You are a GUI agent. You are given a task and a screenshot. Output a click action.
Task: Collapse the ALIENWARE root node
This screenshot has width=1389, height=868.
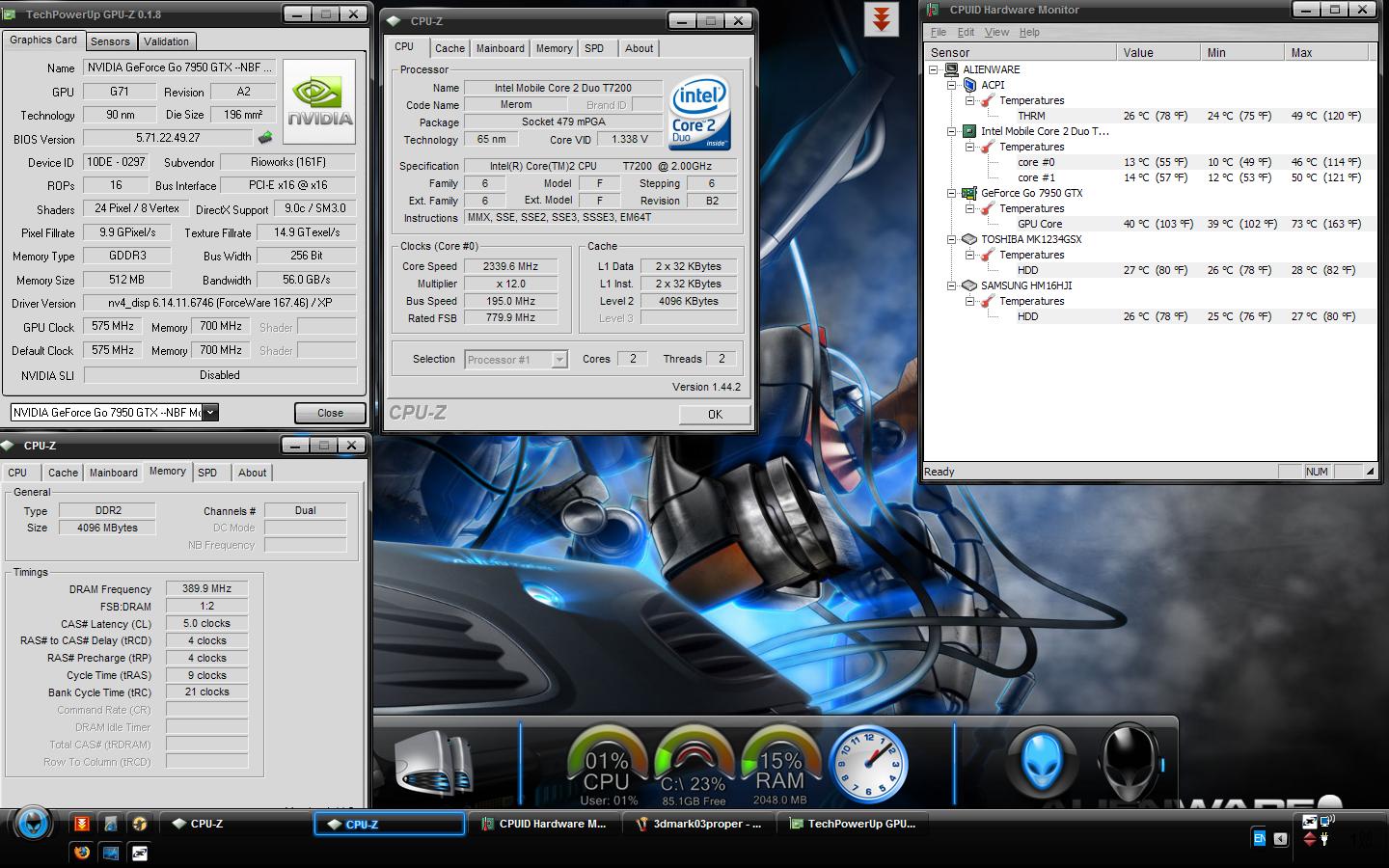tap(933, 69)
